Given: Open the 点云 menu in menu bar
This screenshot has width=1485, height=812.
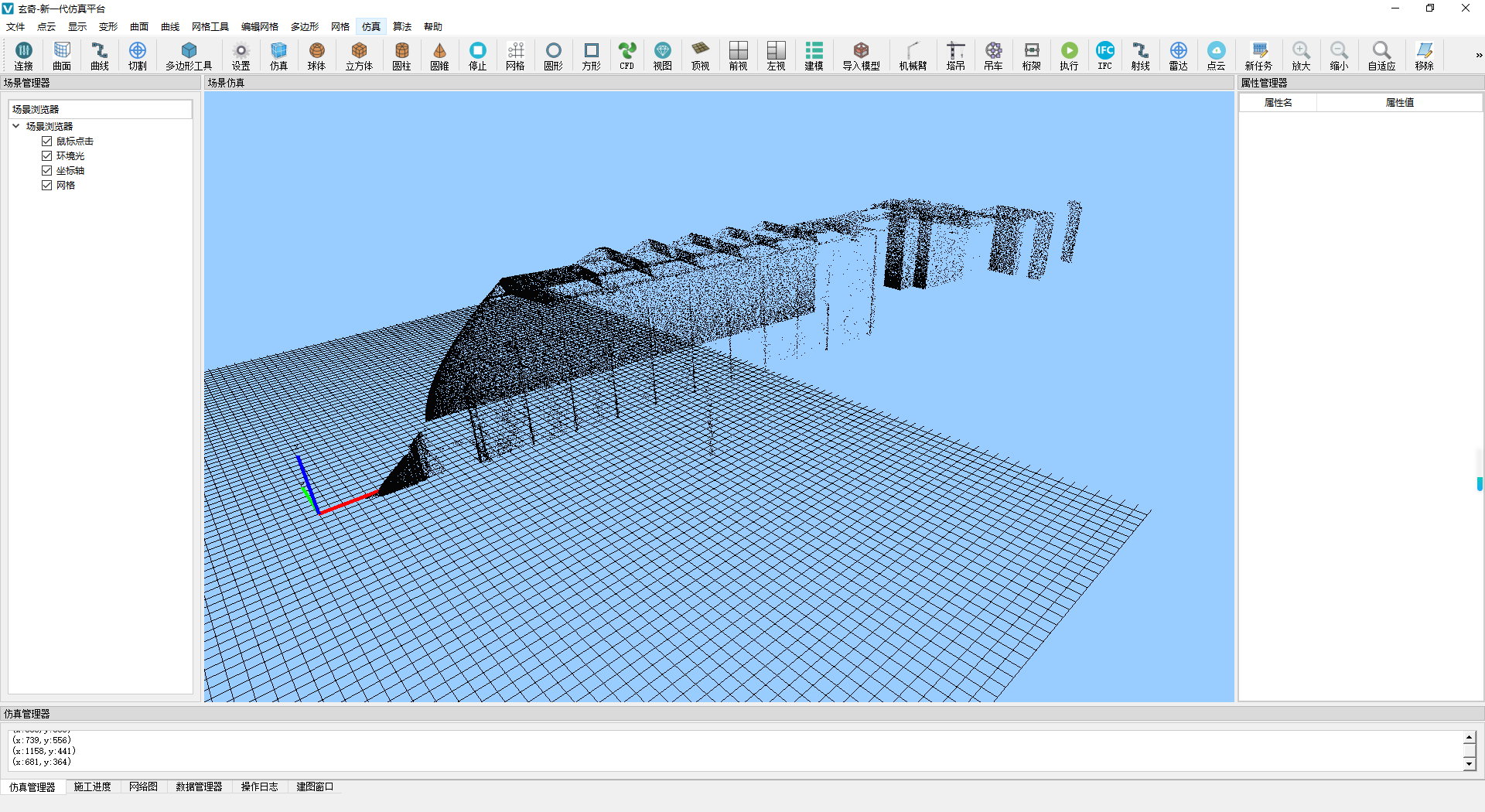Looking at the screenshot, I should click(x=46, y=27).
